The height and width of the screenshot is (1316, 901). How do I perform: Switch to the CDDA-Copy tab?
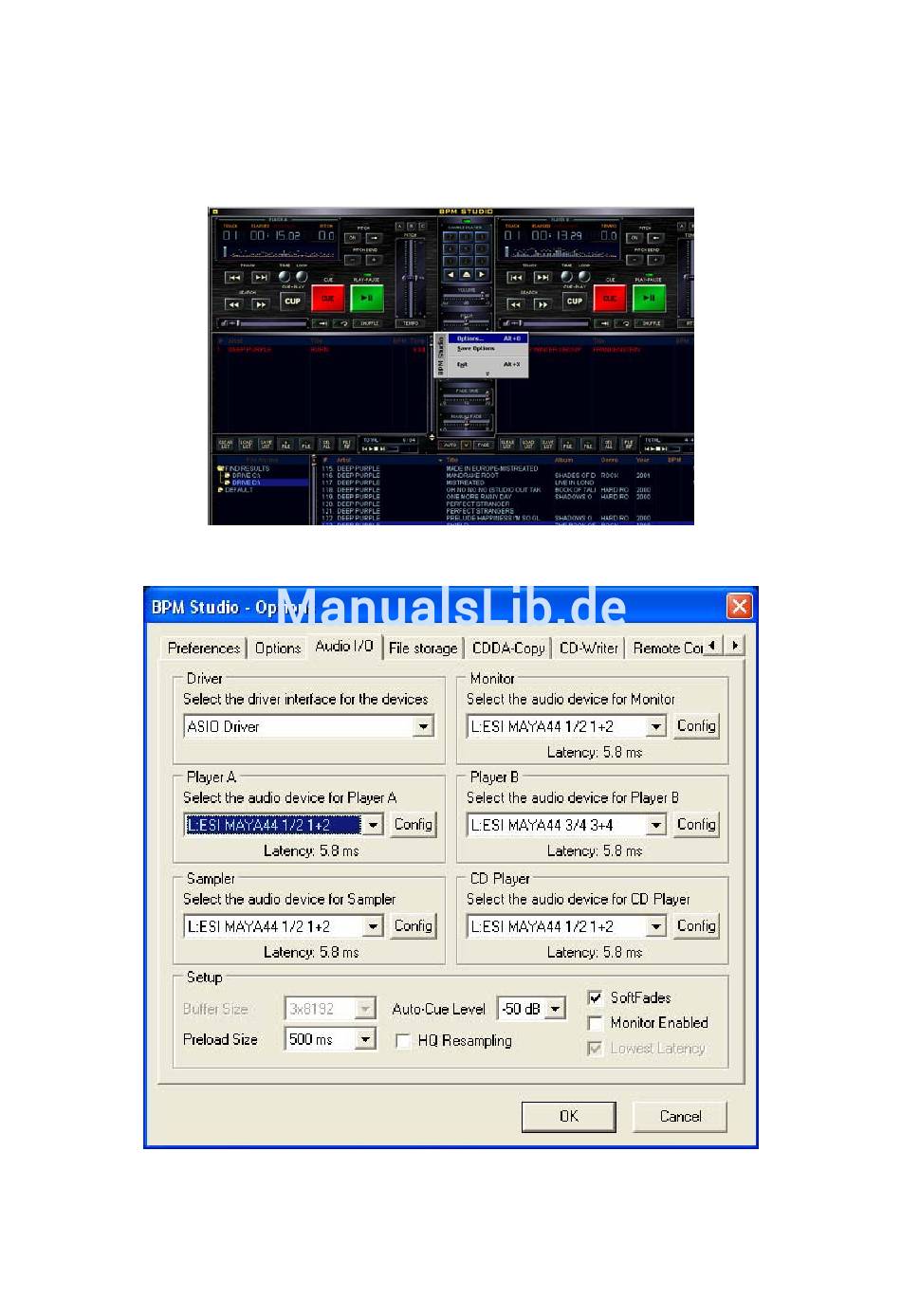pos(508,648)
